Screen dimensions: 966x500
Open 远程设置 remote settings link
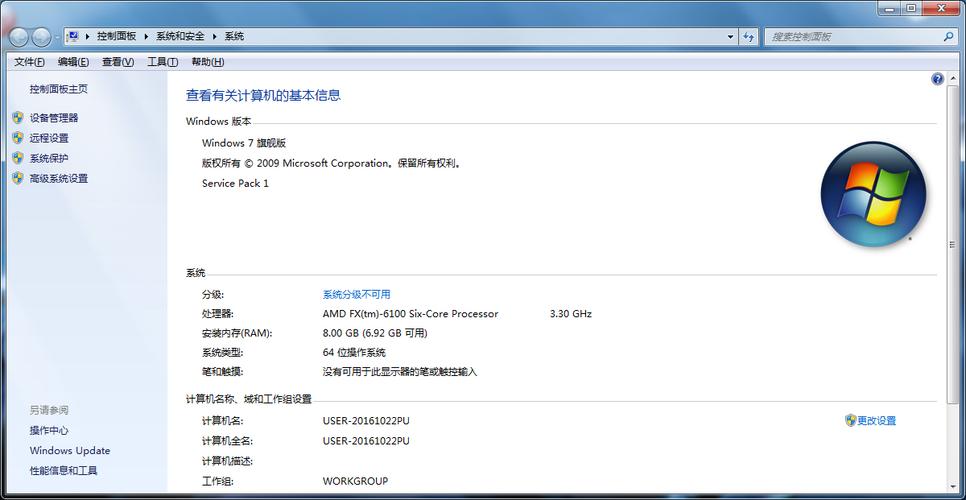(x=49, y=138)
